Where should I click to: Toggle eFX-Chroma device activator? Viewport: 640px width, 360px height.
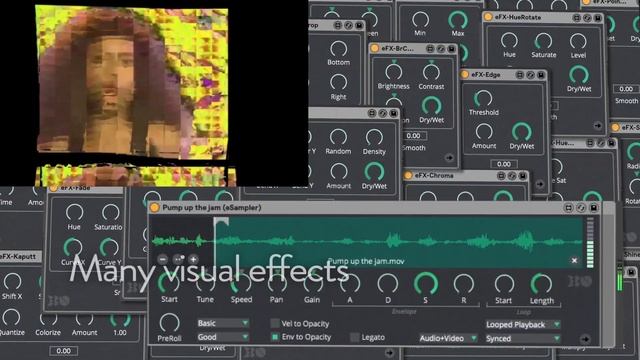click(x=408, y=176)
